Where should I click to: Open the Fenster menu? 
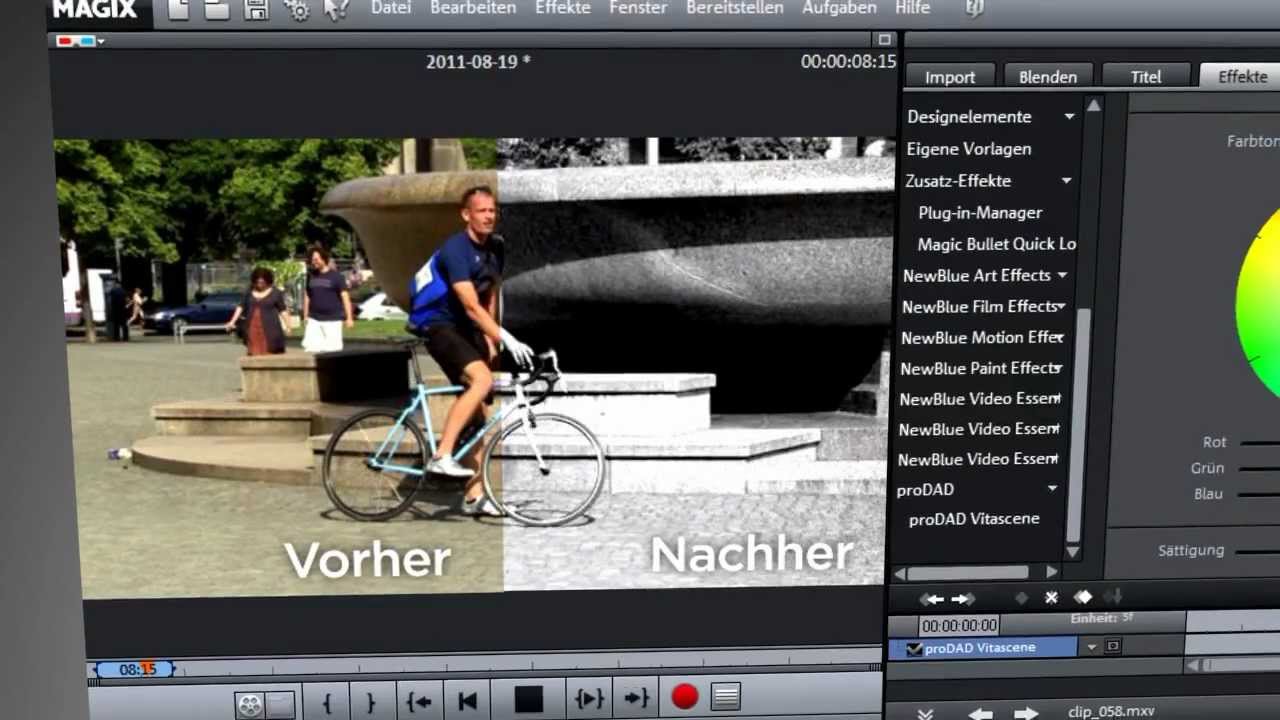(638, 8)
